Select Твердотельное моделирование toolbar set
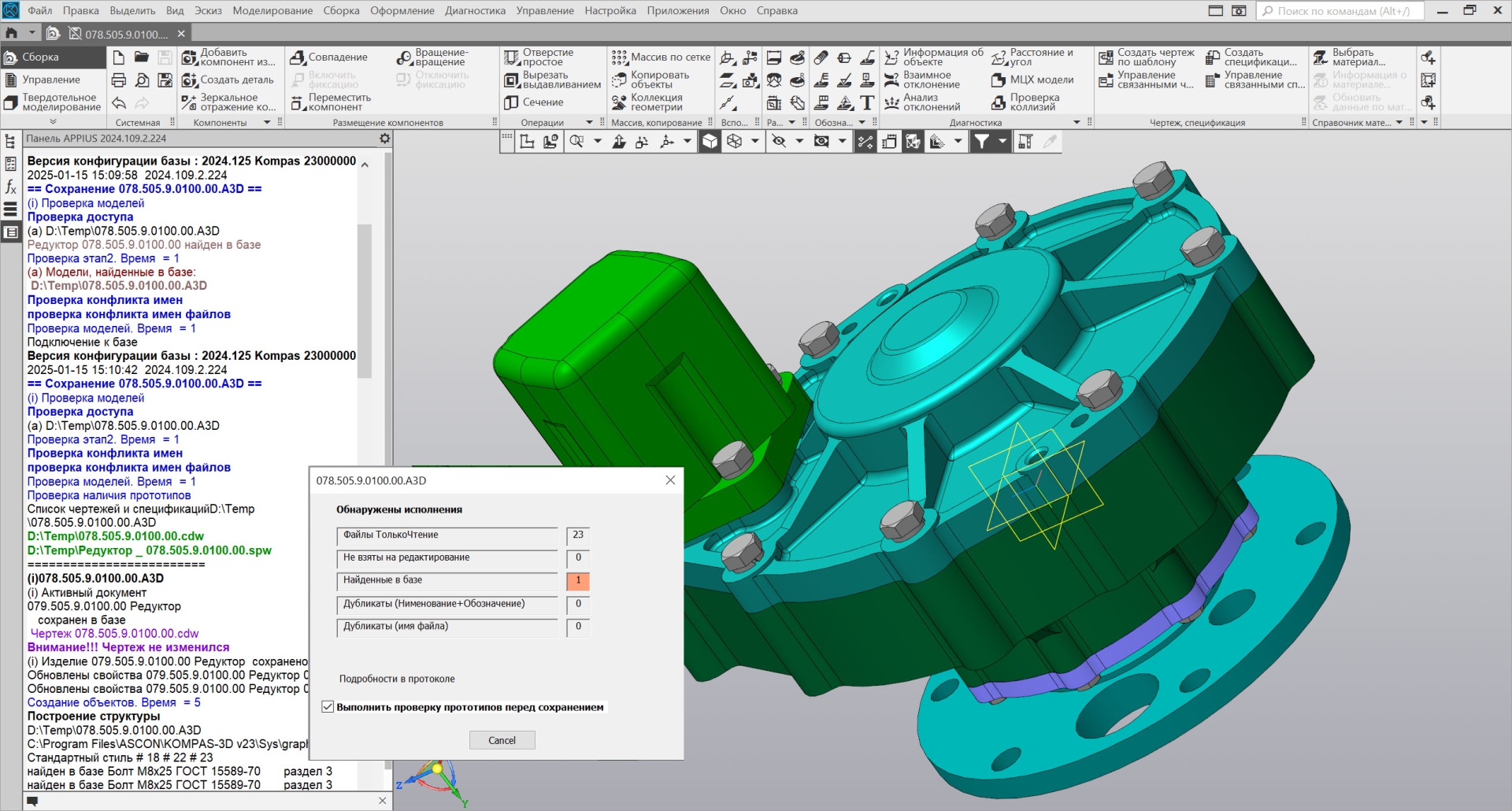This screenshot has height=811, width=1512. coord(53,103)
